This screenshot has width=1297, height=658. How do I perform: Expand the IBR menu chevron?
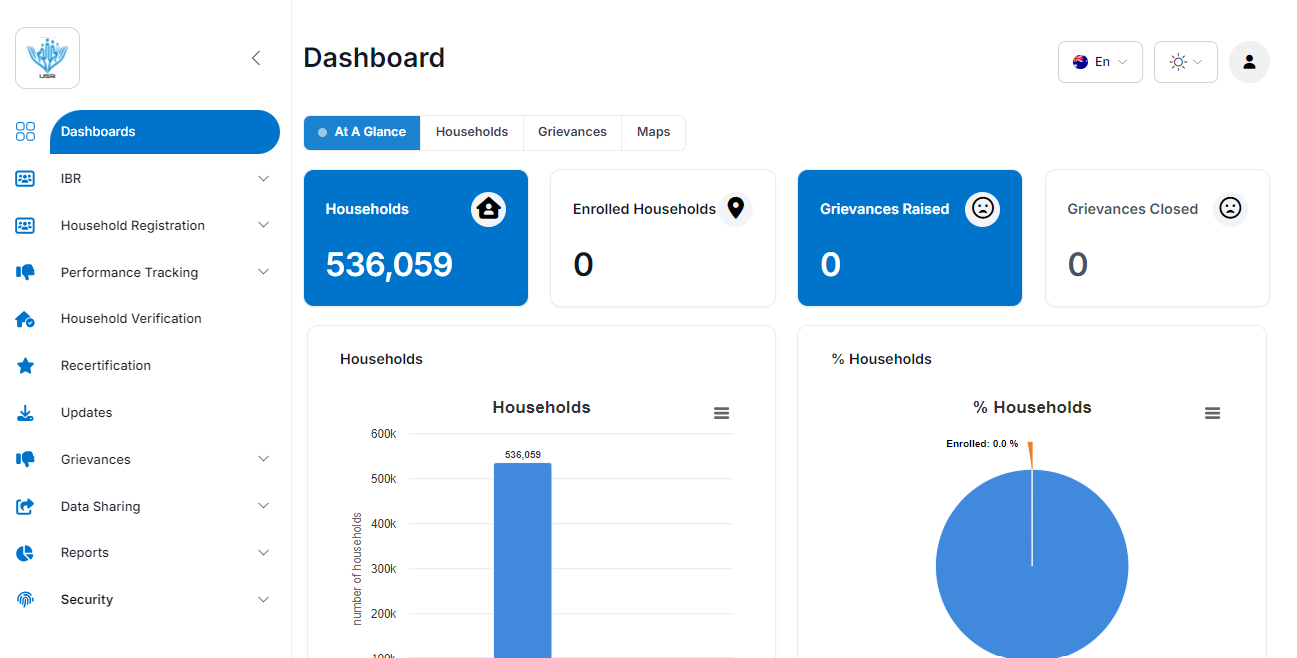tap(263, 179)
